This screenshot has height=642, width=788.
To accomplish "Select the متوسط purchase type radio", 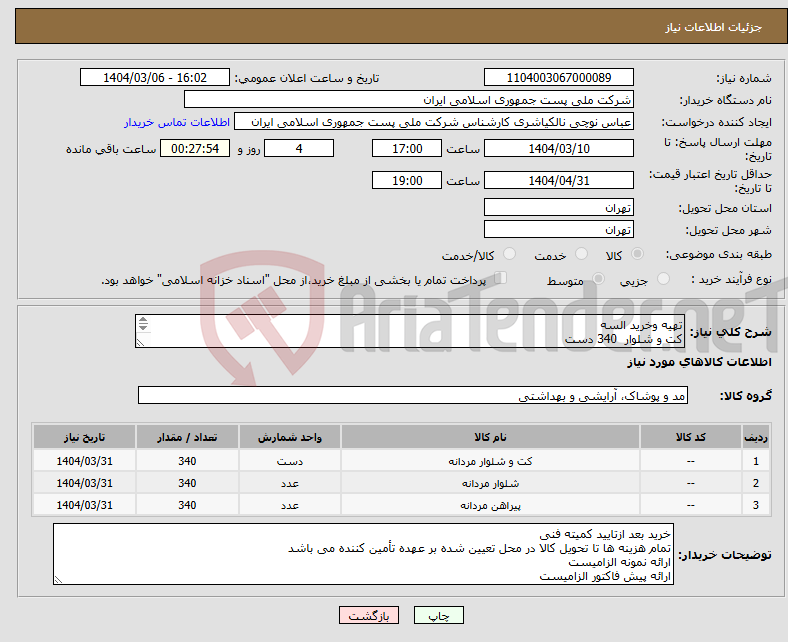I will tap(598, 279).
